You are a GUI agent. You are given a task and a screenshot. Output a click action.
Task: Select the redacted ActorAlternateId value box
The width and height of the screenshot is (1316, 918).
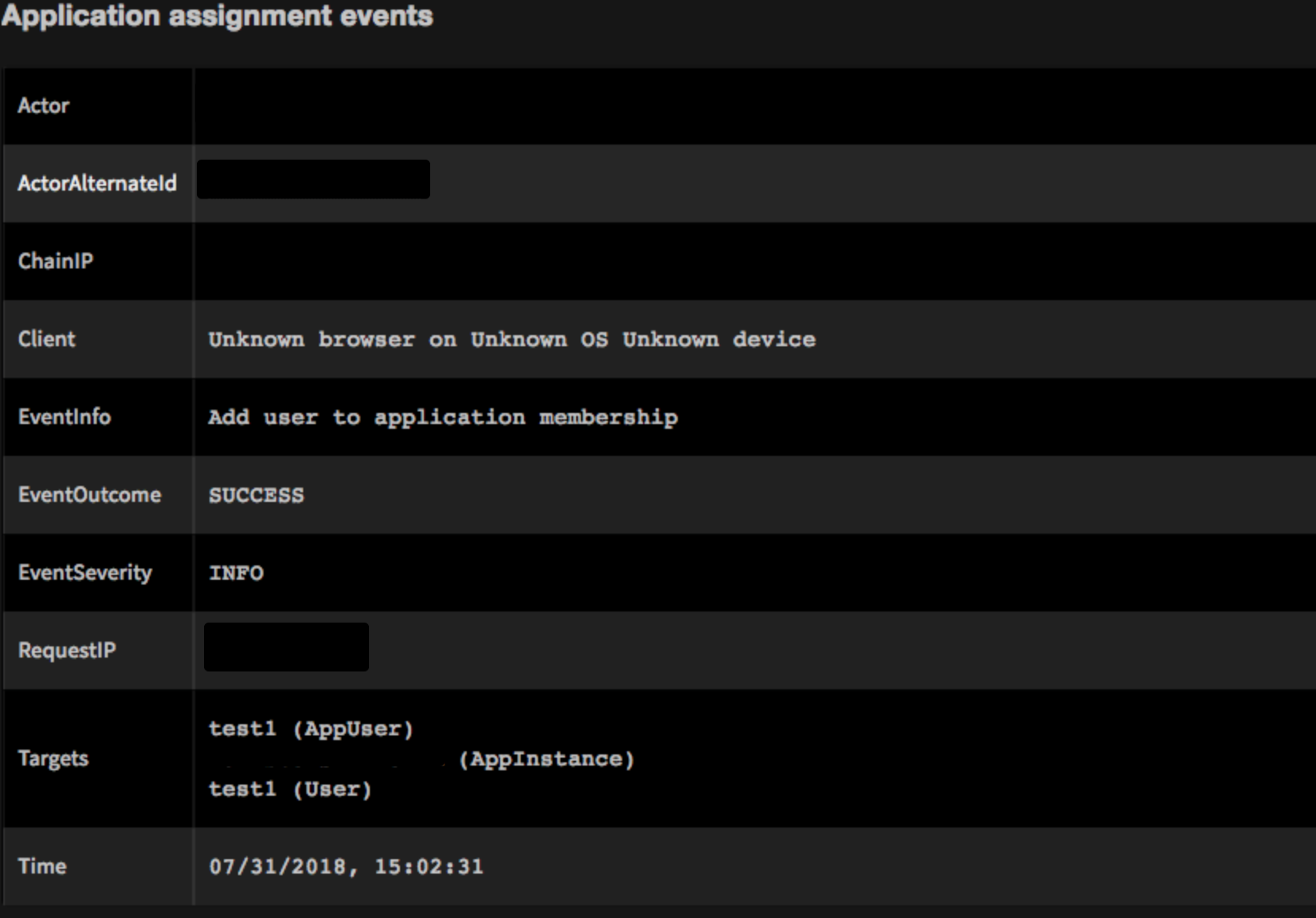tap(314, 179)
